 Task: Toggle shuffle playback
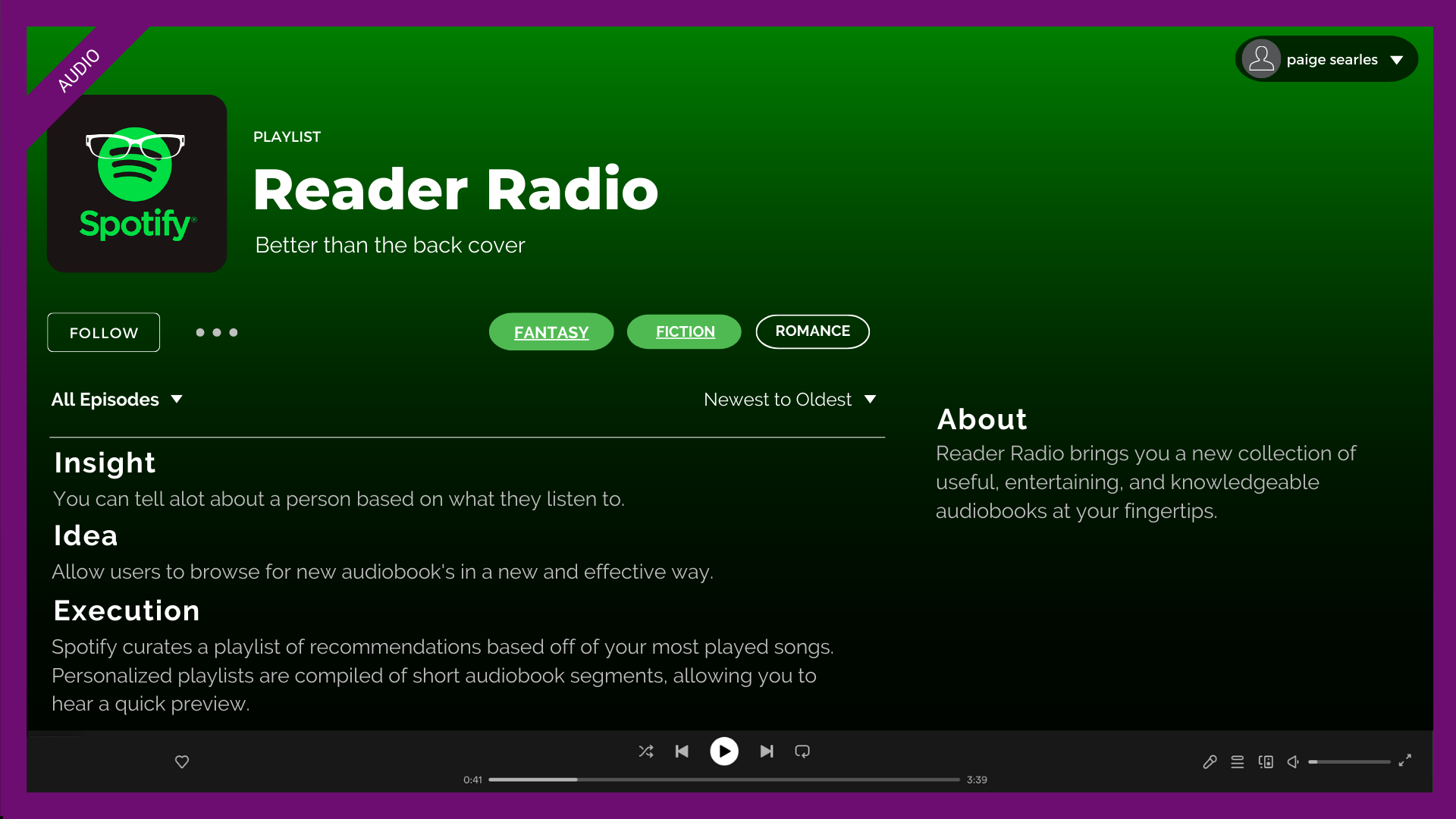pos(646,752)
